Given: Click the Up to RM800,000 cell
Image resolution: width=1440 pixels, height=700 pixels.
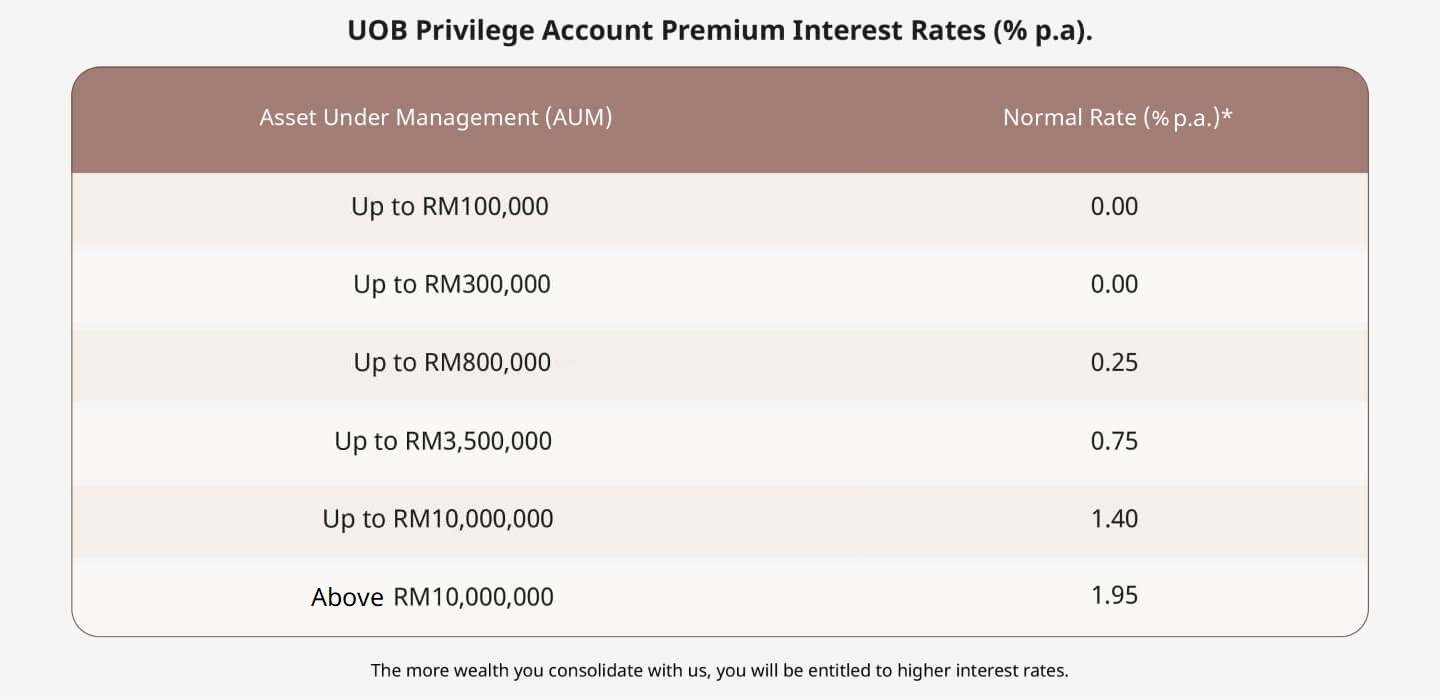Looking at the screenshot, I should point(452,362).
